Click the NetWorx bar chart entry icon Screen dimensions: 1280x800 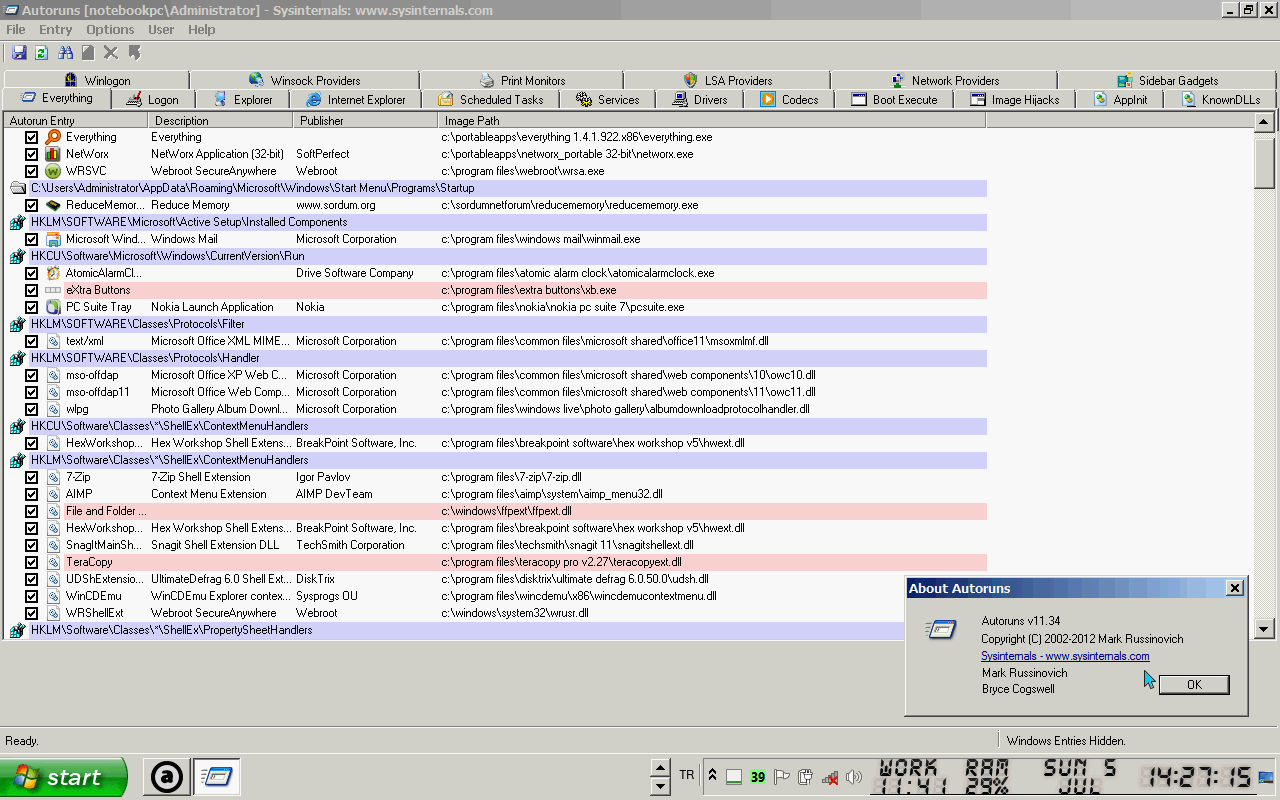[54, 154]
